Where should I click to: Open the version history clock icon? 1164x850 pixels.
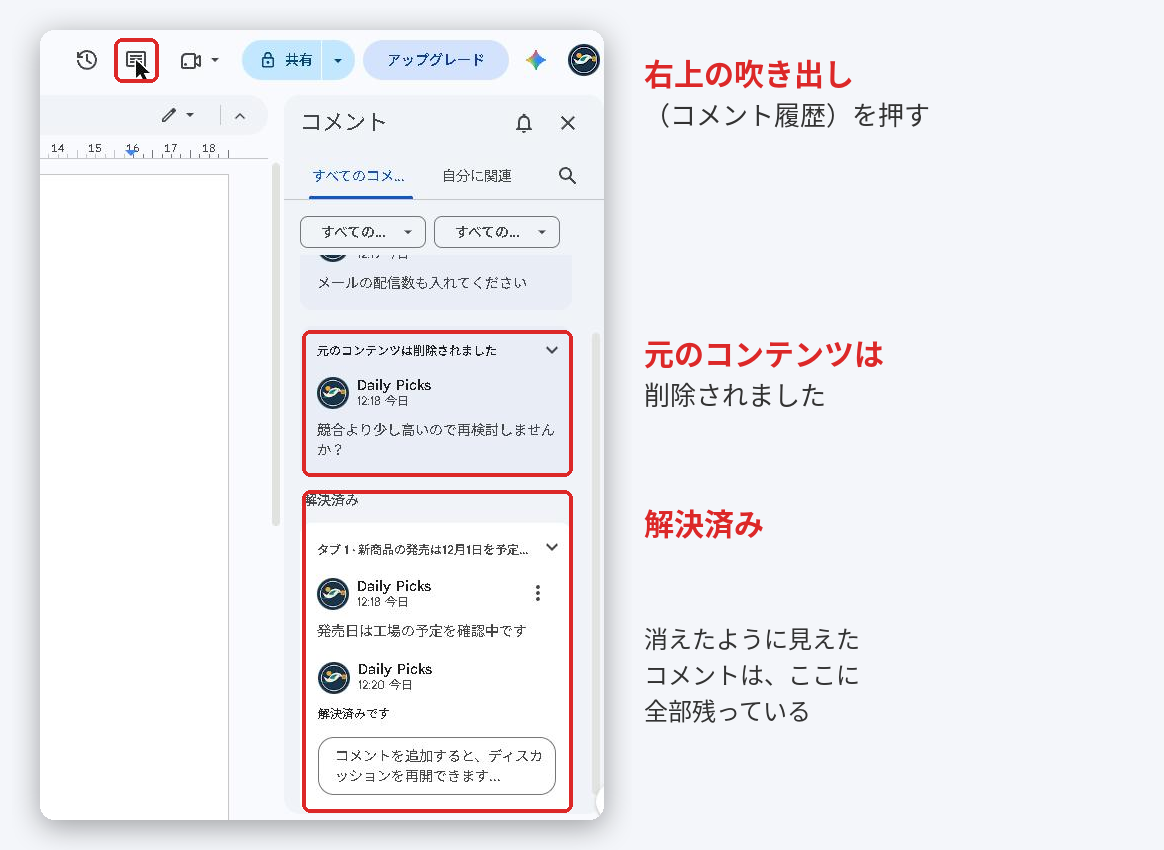pos(87,60)
